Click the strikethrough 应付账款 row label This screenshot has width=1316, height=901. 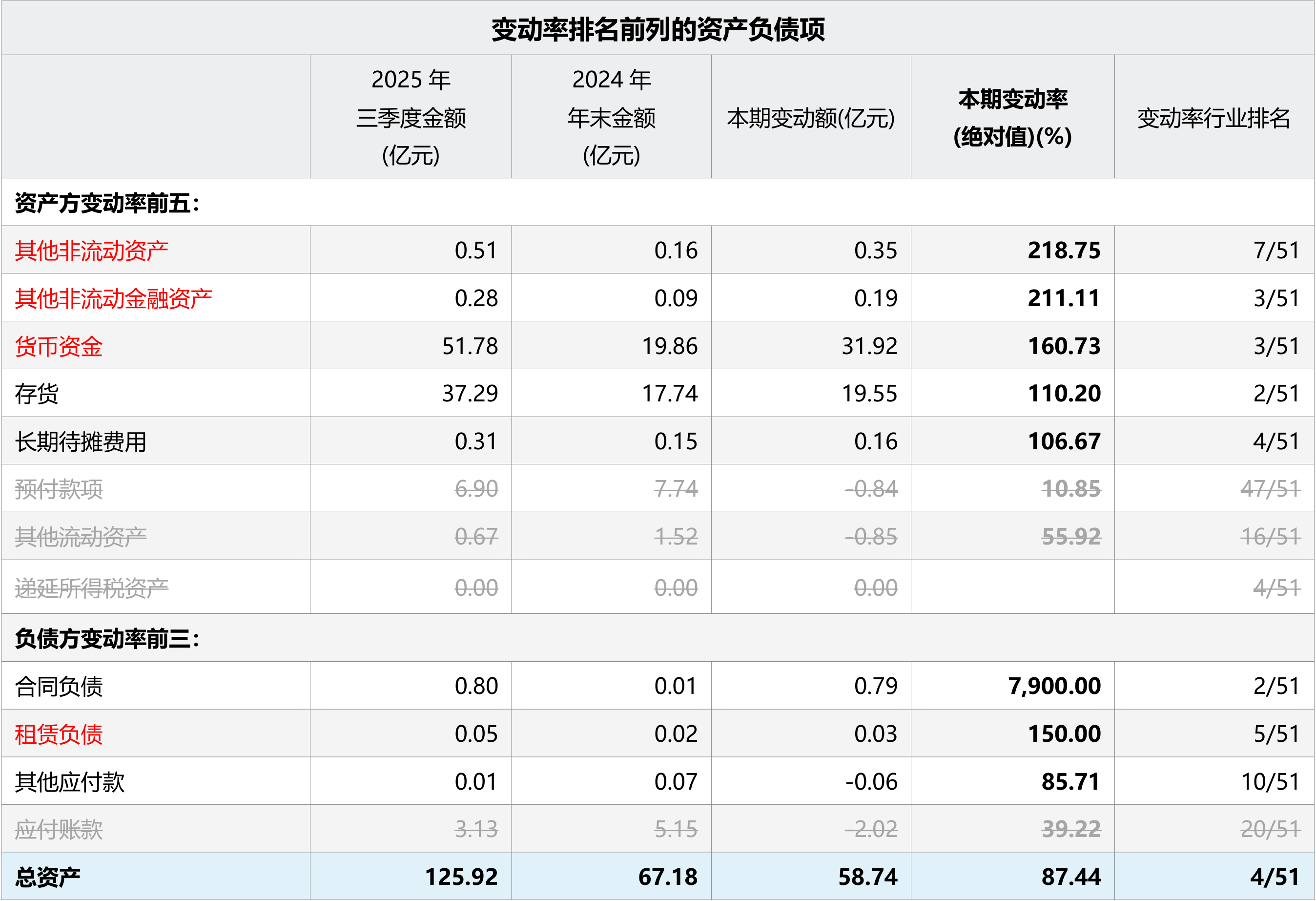58,830
